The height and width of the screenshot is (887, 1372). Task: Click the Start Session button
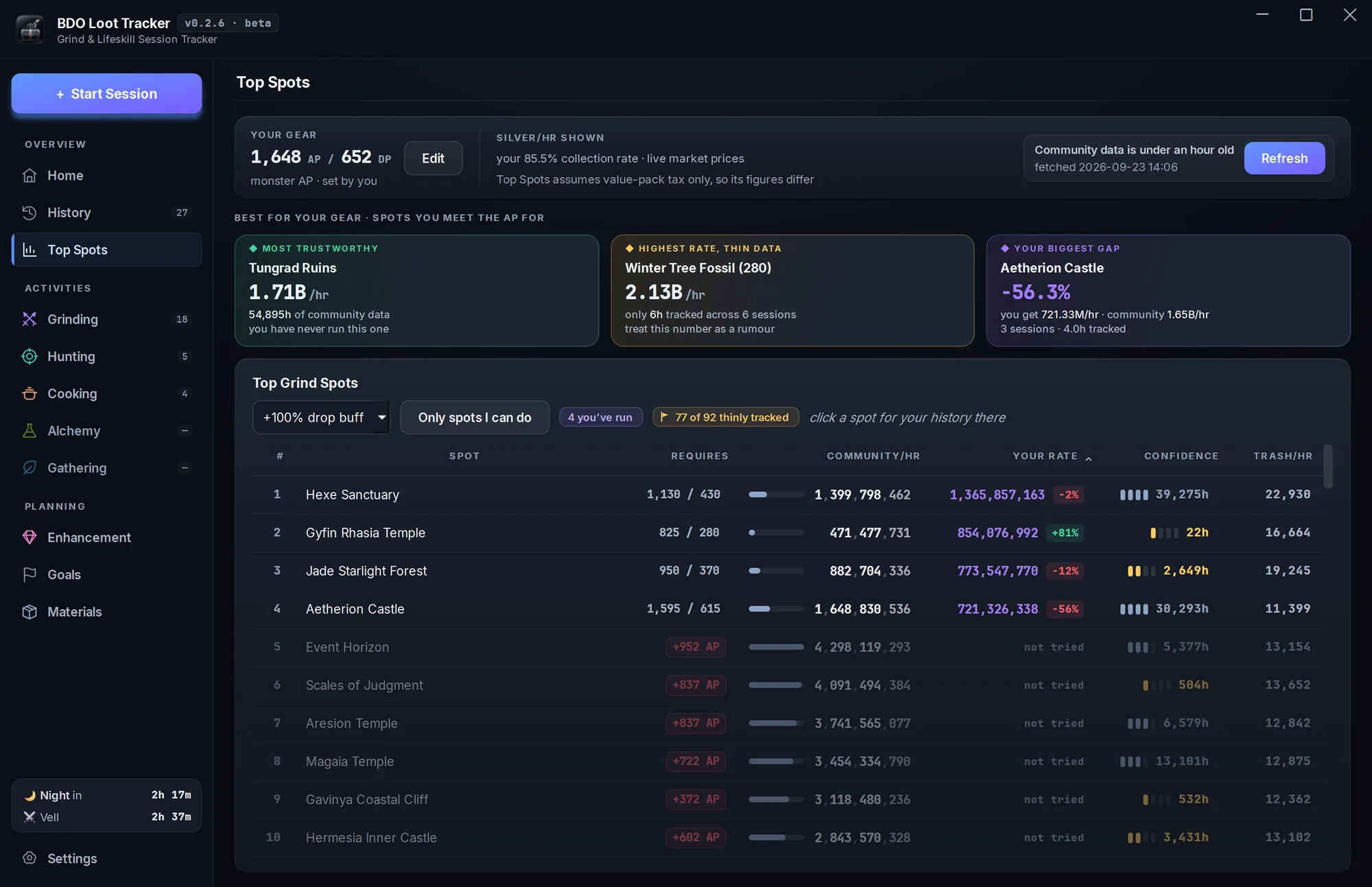pos(106,93)
